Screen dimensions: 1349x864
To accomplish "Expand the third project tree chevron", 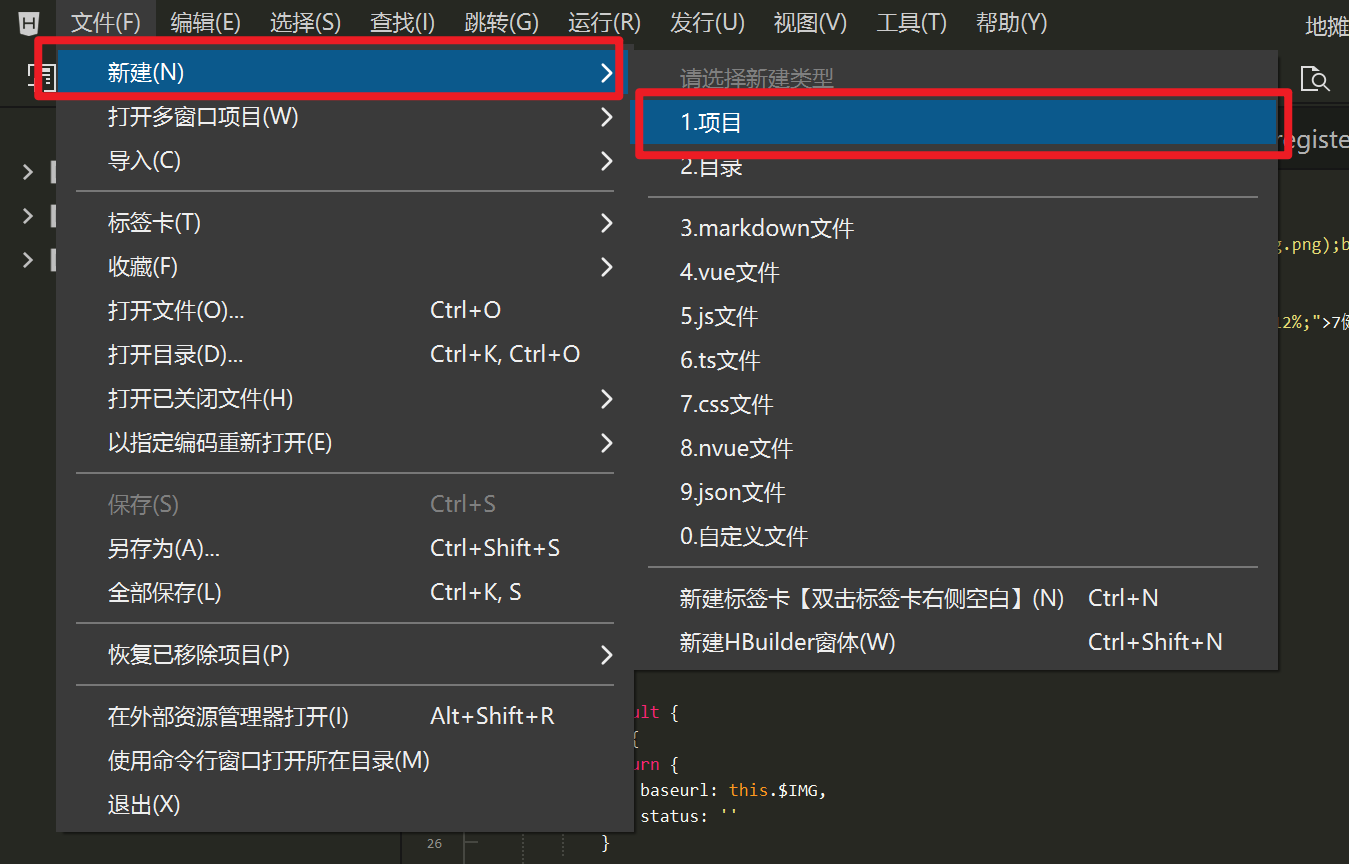I will [27, 259].
